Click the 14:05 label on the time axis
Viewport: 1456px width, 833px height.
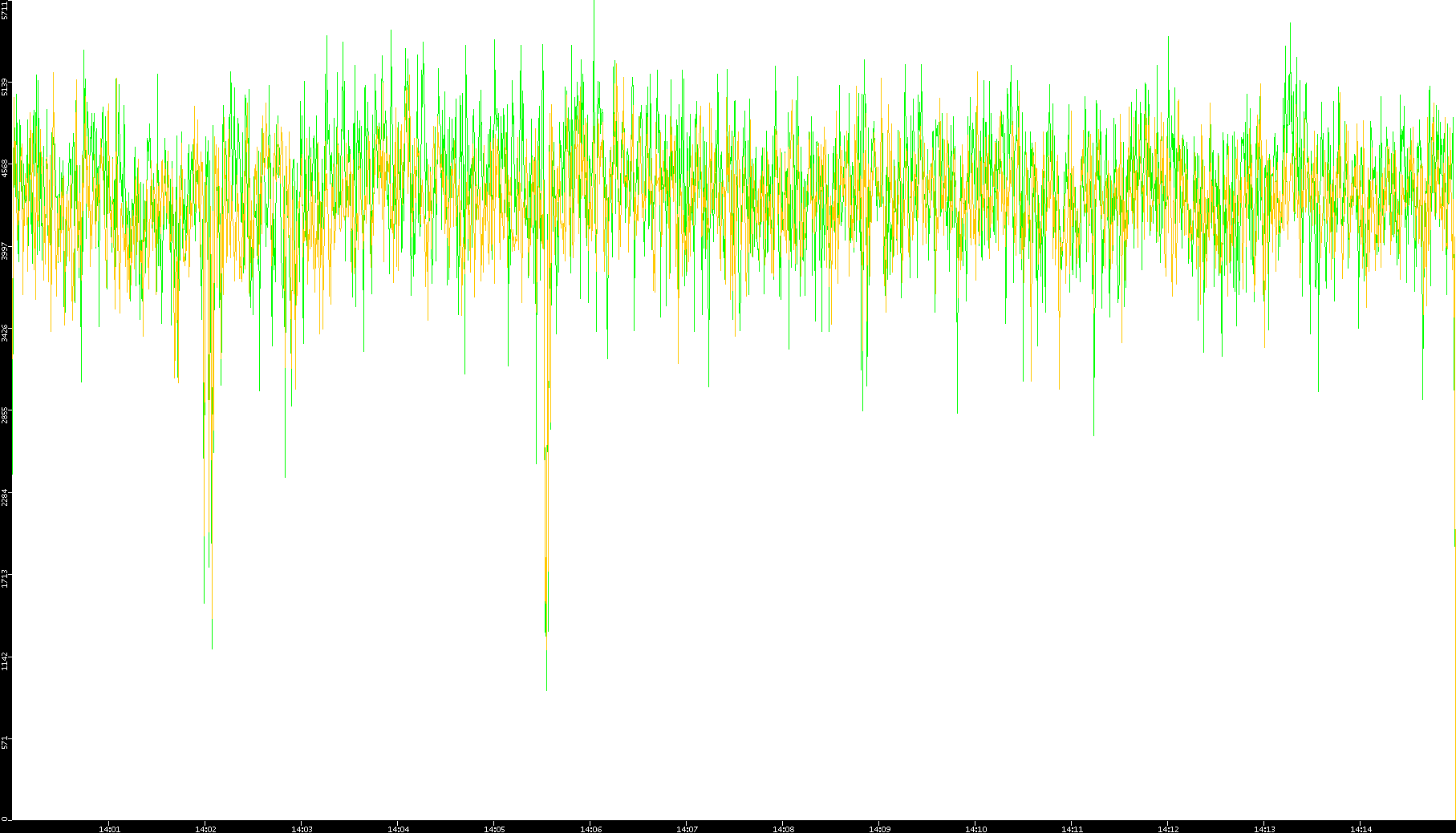pyautogui.click(x=494, y=829)
